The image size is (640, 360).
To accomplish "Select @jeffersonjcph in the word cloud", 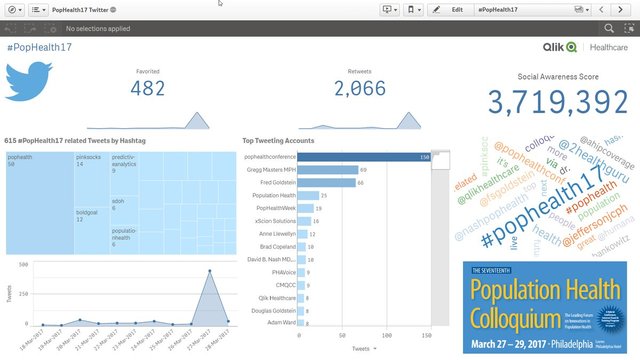I will pos(595,226).
